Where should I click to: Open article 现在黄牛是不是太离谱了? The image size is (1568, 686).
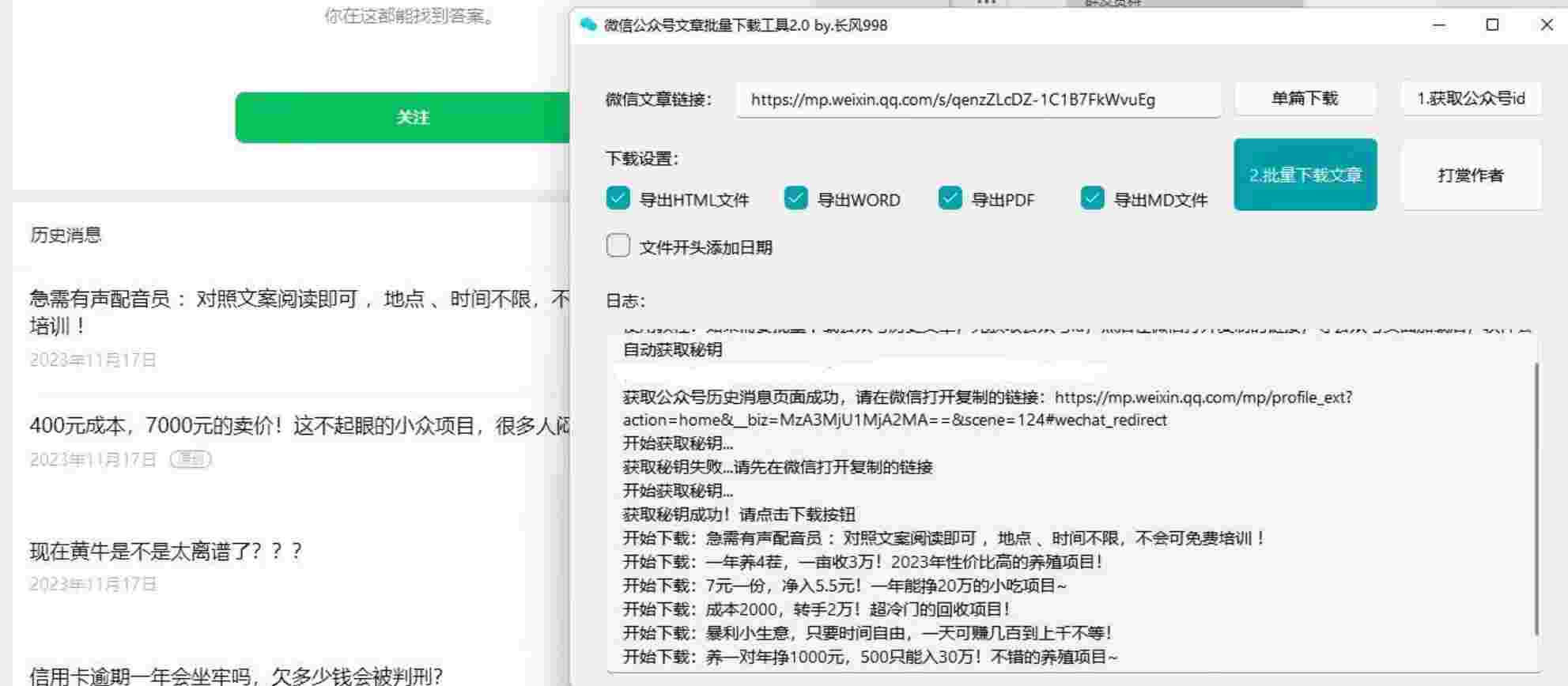166,551
